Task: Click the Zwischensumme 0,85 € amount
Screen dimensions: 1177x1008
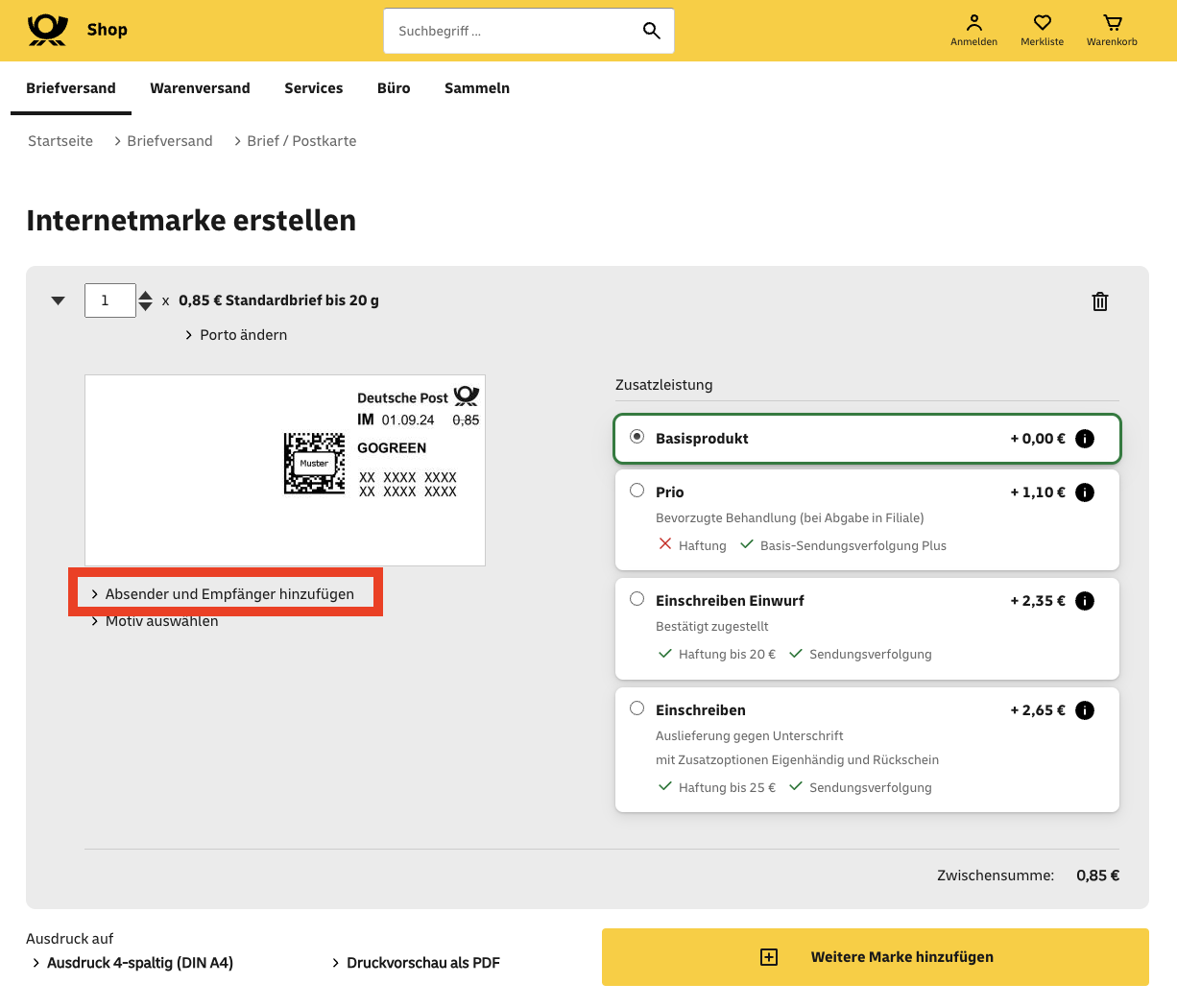Action: [x=1097, y=876]
